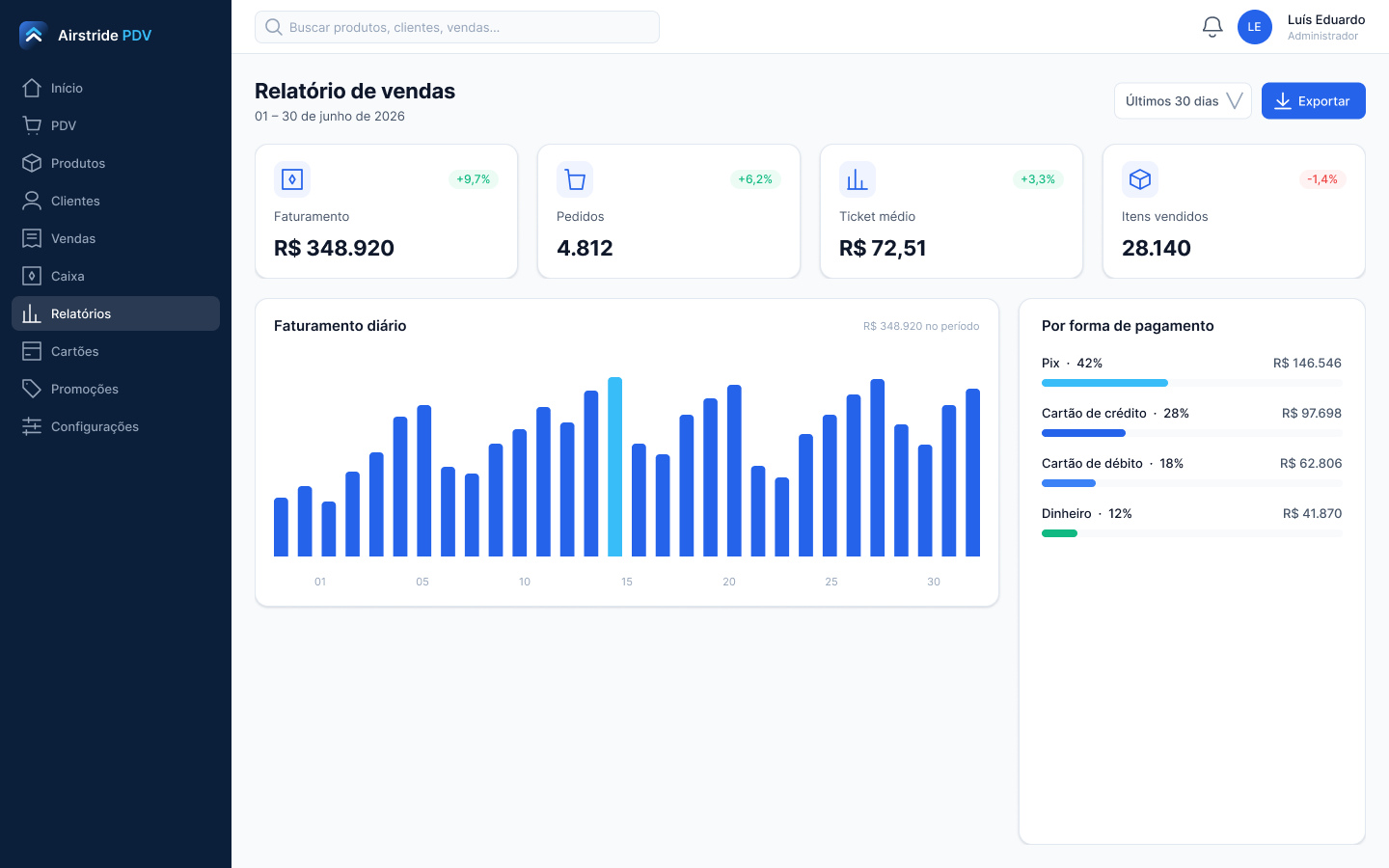Click the R$ 72,51 value
This screenshot has width=1389, height=868.
pos(883,248)
